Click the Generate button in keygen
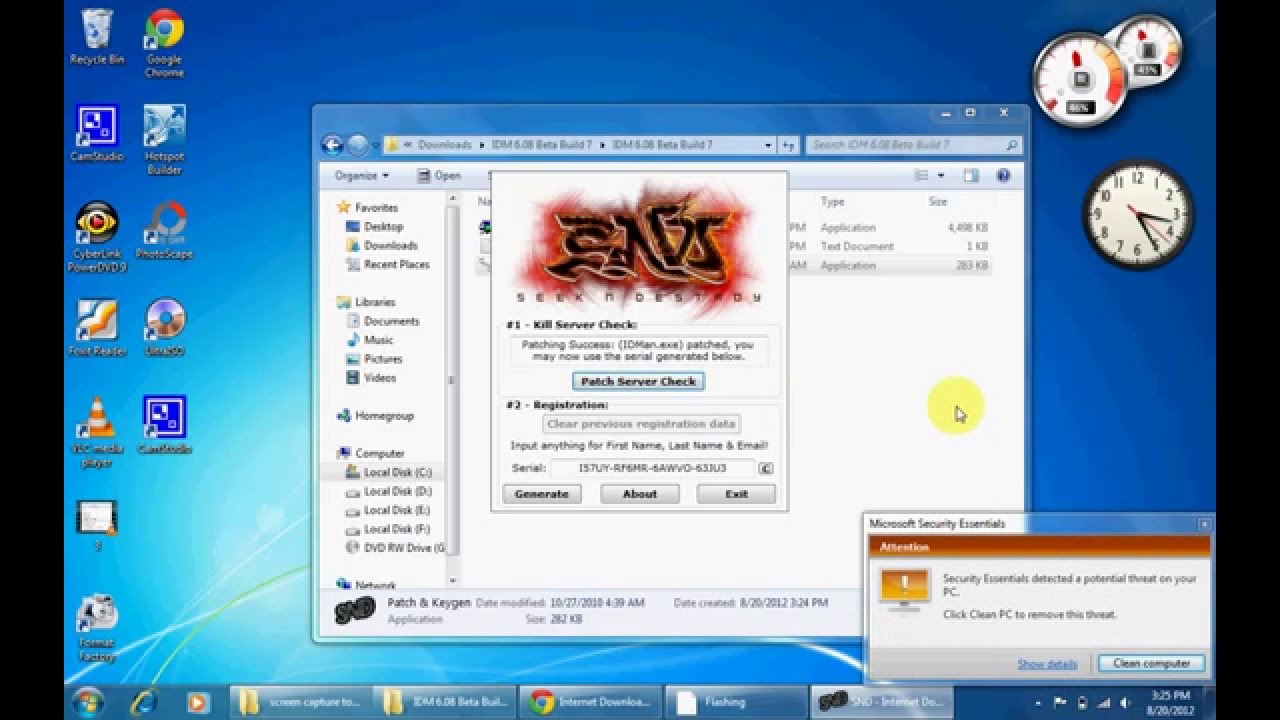The image size is (1280, 720). click(541, 494)
